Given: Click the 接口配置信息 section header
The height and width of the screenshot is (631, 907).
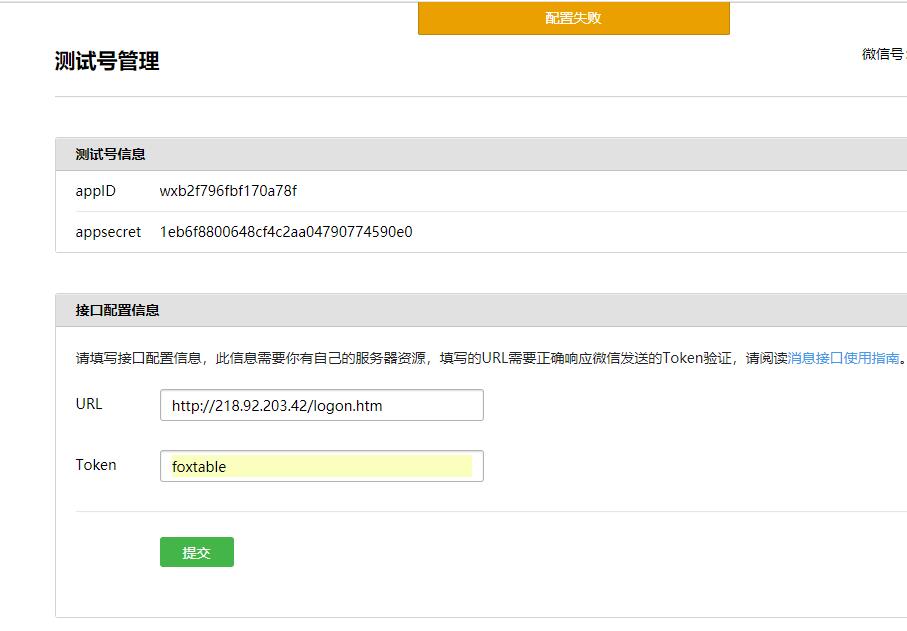Looking at the screenshot, I should pos(117,310).
